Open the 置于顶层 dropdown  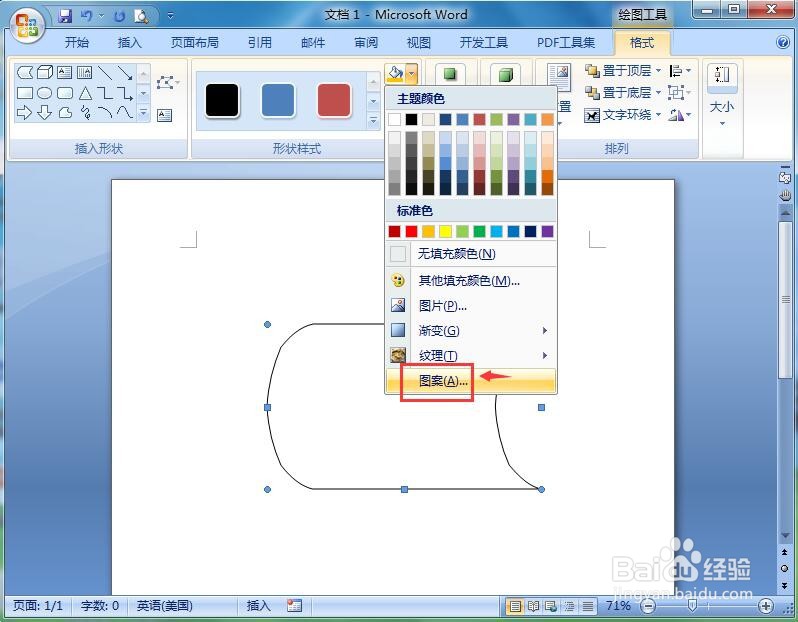[659, 70]
